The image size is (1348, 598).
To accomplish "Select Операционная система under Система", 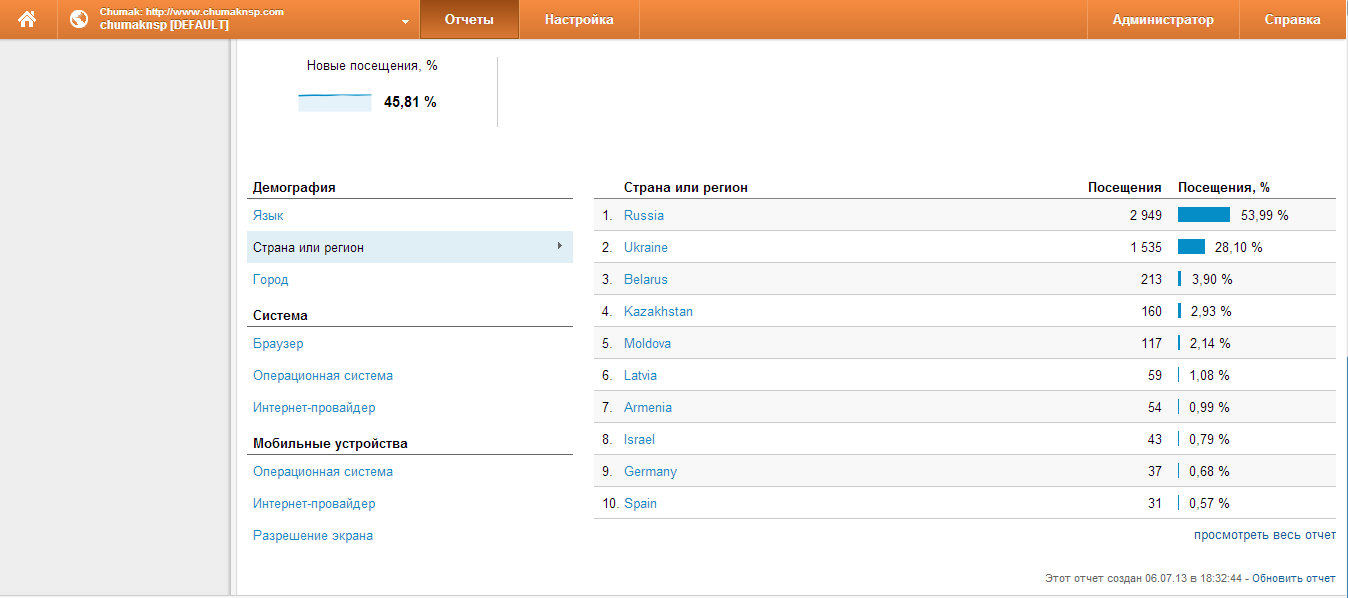I will 323,375.
